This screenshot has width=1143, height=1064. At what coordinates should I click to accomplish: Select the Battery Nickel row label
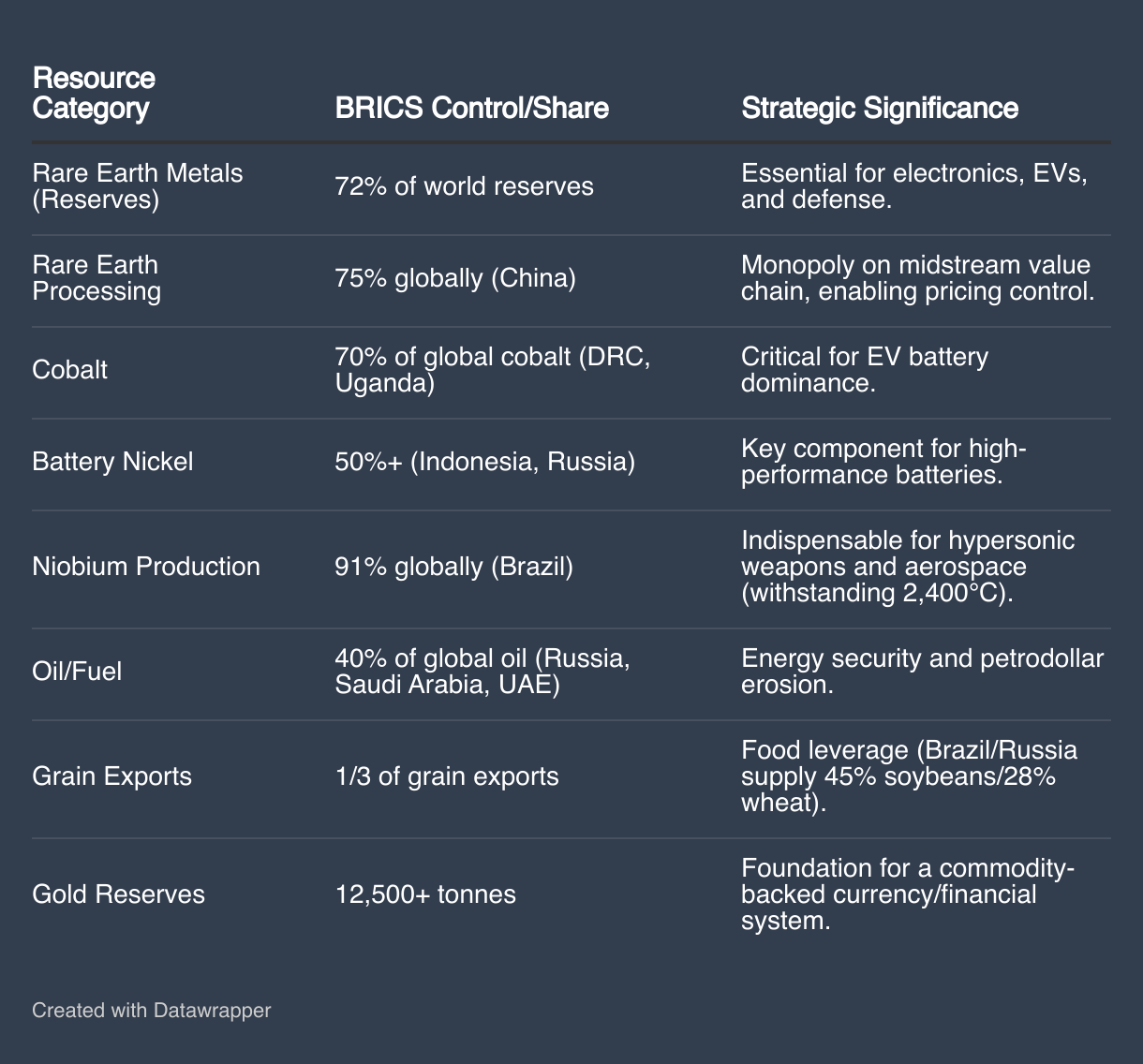point(112,462)
